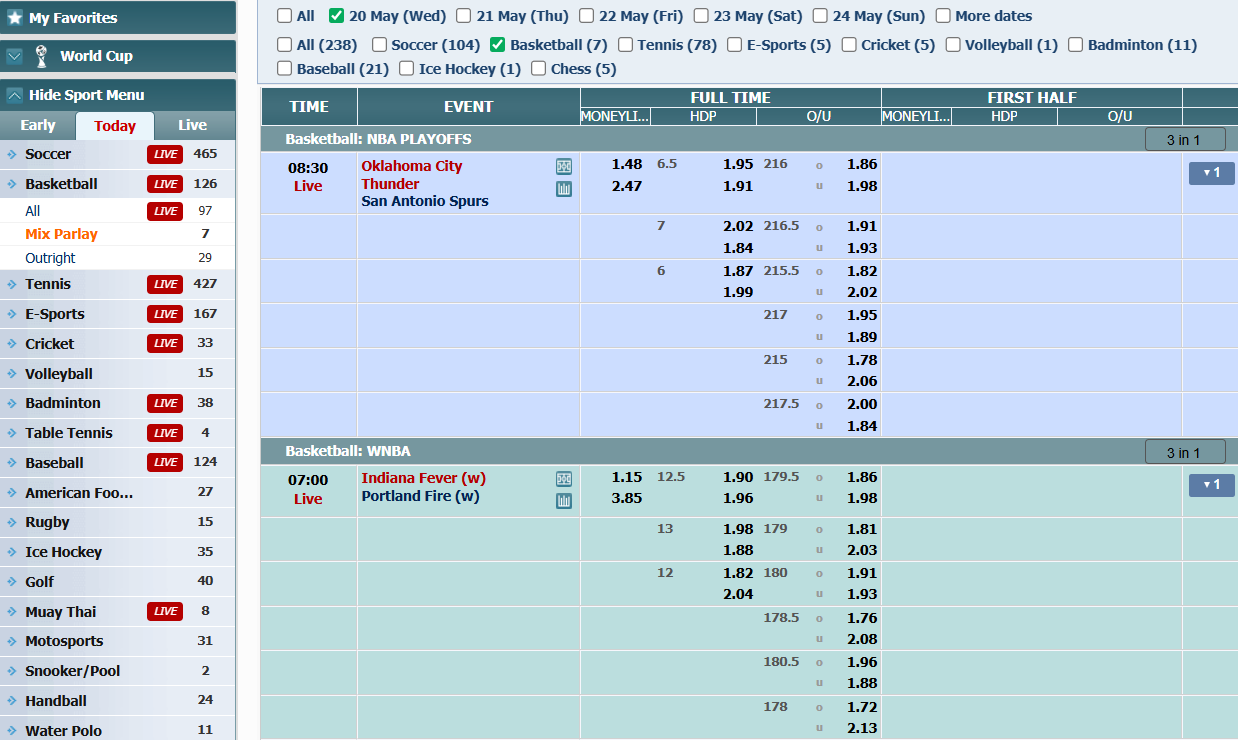Image resolution: width=1238 pixels, height=740 pixels.
Task: Click the LIVE badge next to Table Tennis
Action: click(x=165, y=433)
